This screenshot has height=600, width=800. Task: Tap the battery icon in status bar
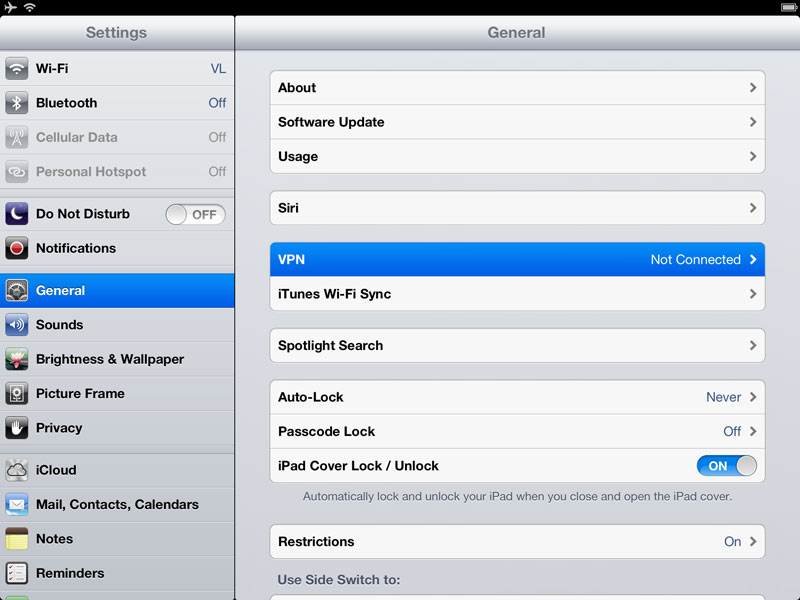pyautogui.click(x=789, y=7)
